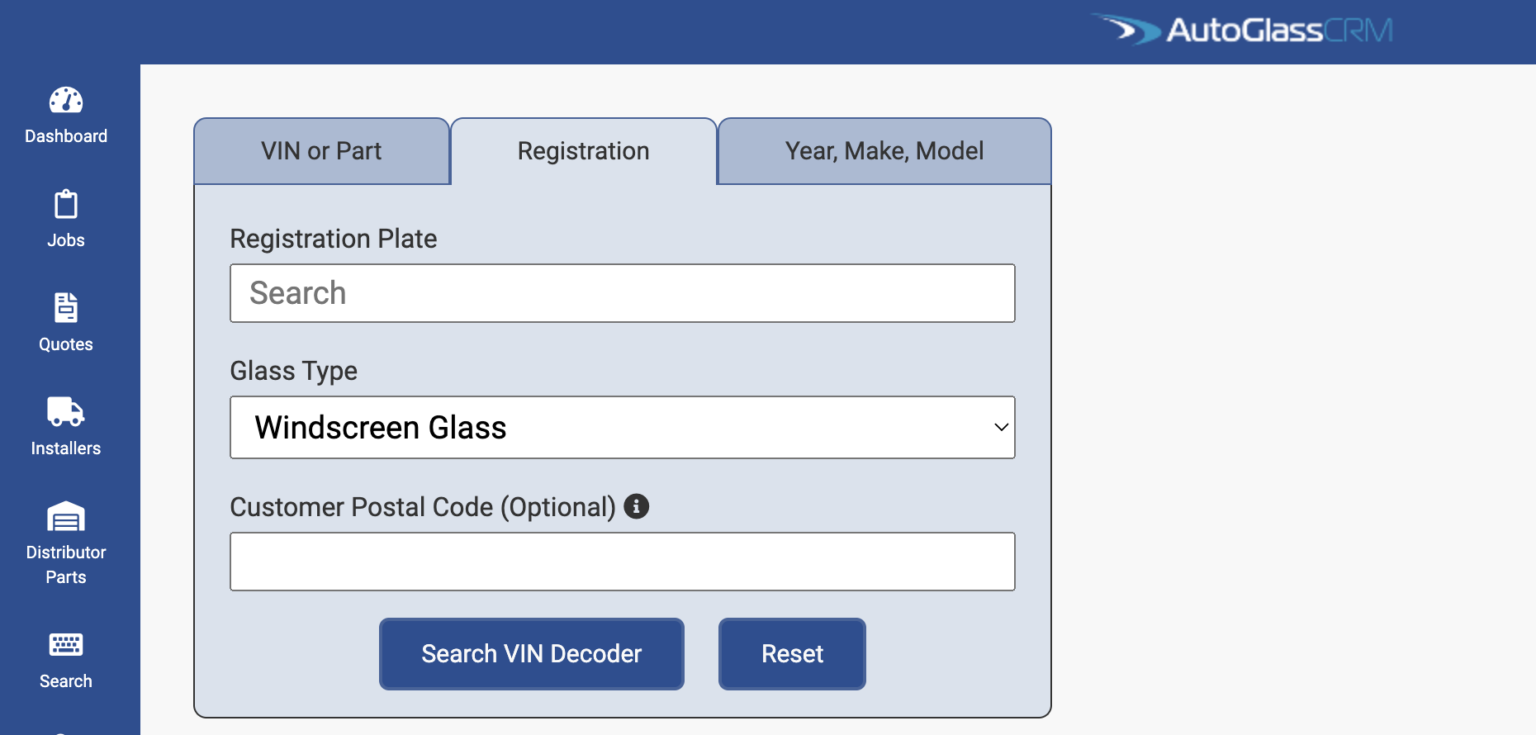Select the Registration tab

583,151
